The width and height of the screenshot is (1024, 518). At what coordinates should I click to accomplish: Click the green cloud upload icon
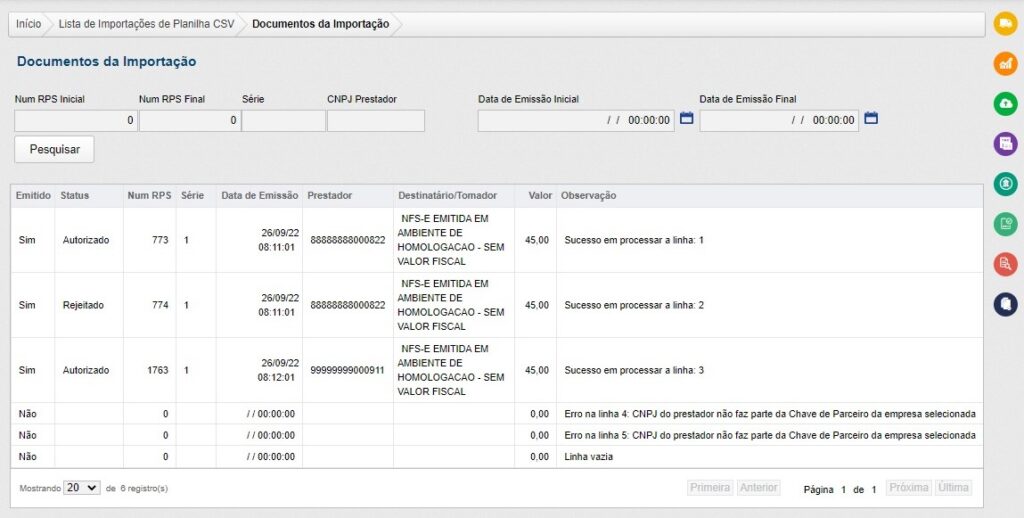click(1005, 104)
